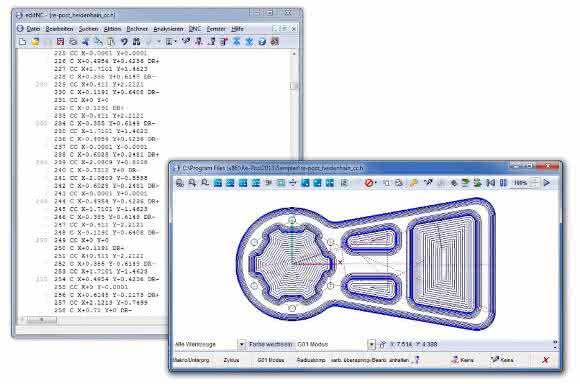580x384 pixels.
Task: Adjust the stepper next to 100% speed
Action: tap(535, 183)
